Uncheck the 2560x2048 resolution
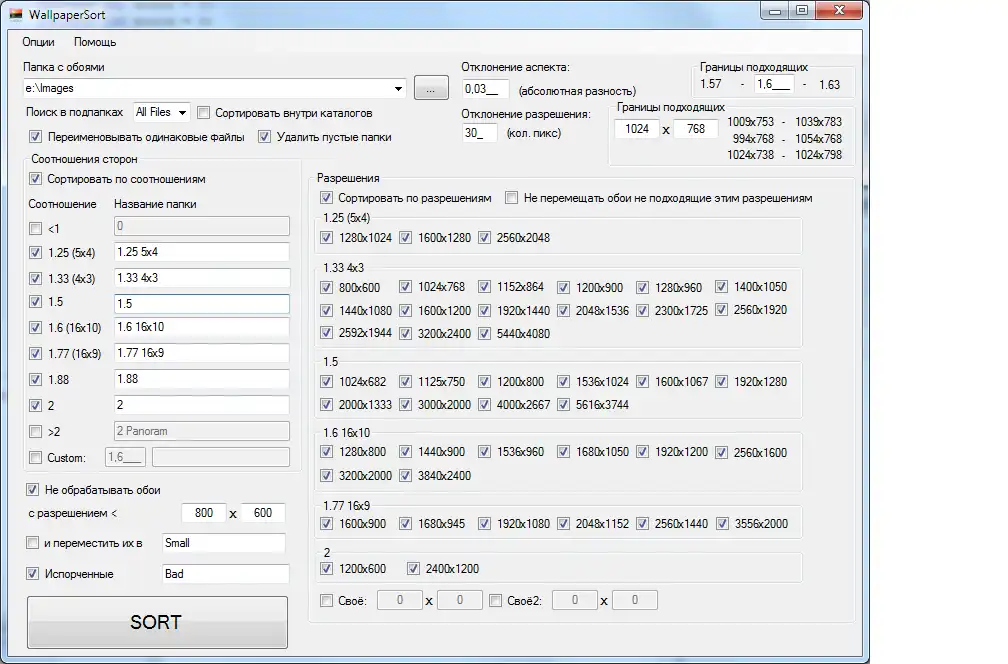 485,238
